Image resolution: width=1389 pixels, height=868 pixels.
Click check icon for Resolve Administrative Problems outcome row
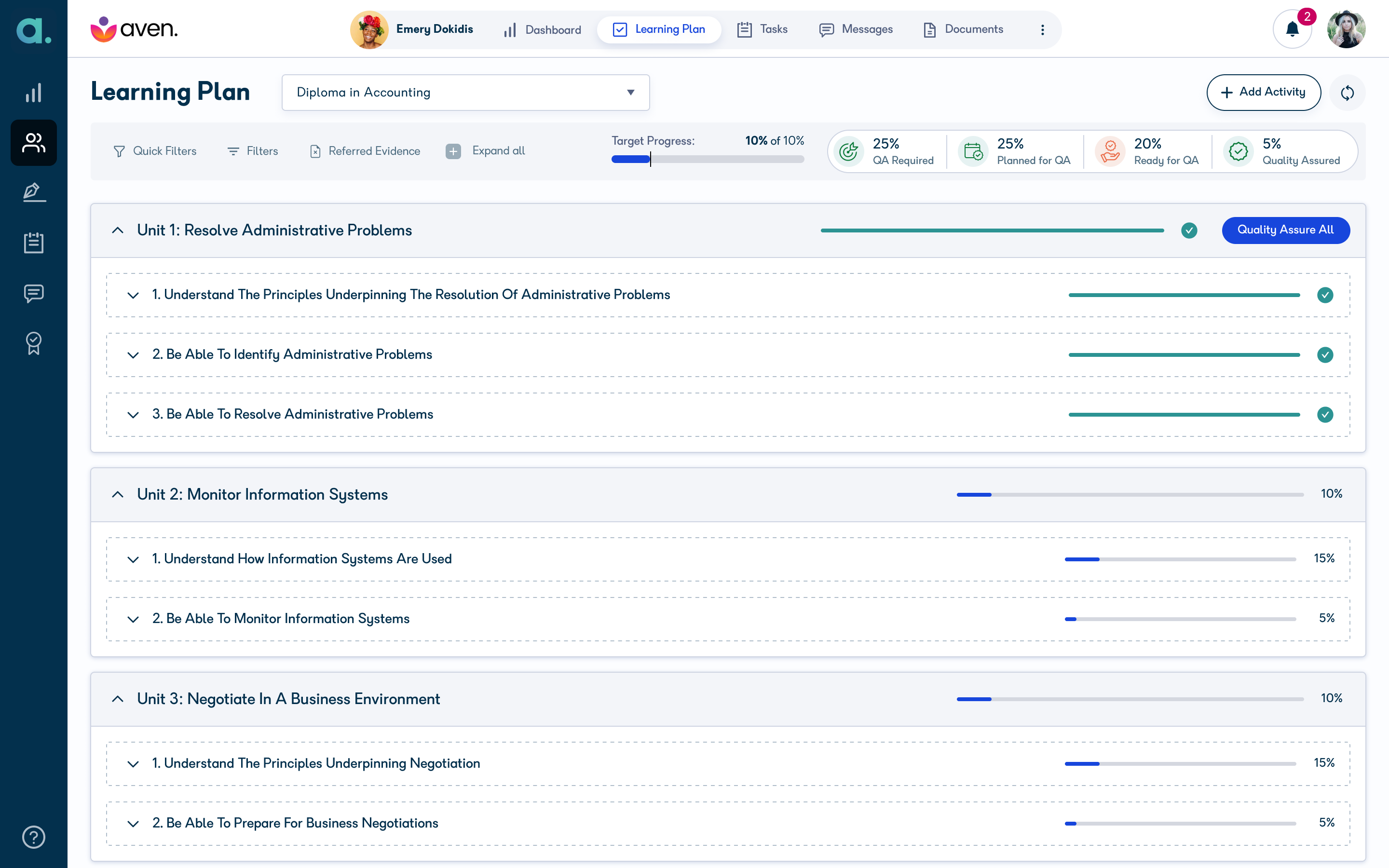(x=1325, y=415)
